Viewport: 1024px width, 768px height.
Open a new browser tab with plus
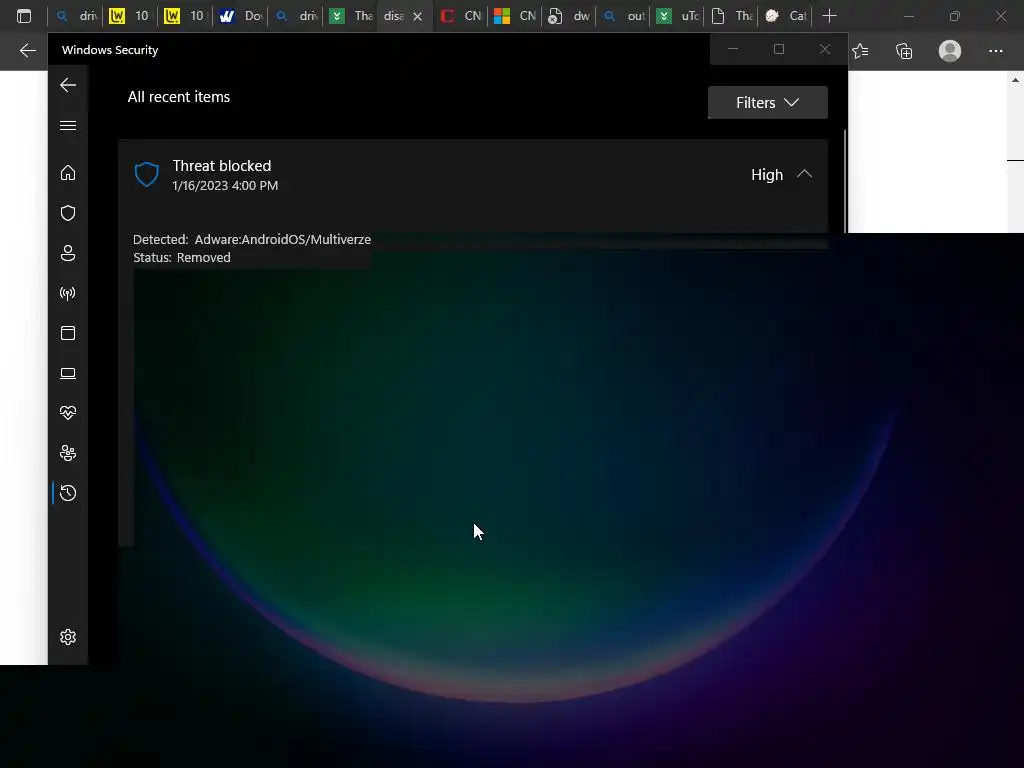click(829, 16)
